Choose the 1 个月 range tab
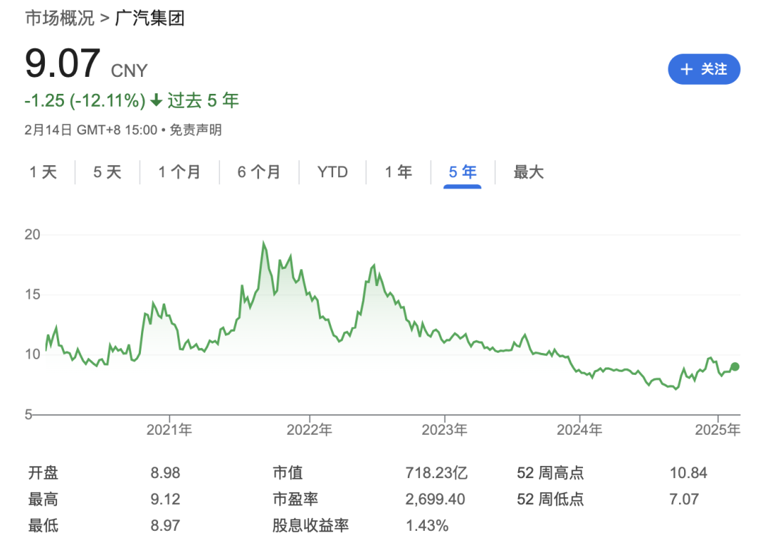Viewport: 768px width, 550px height. coord(179,172)
